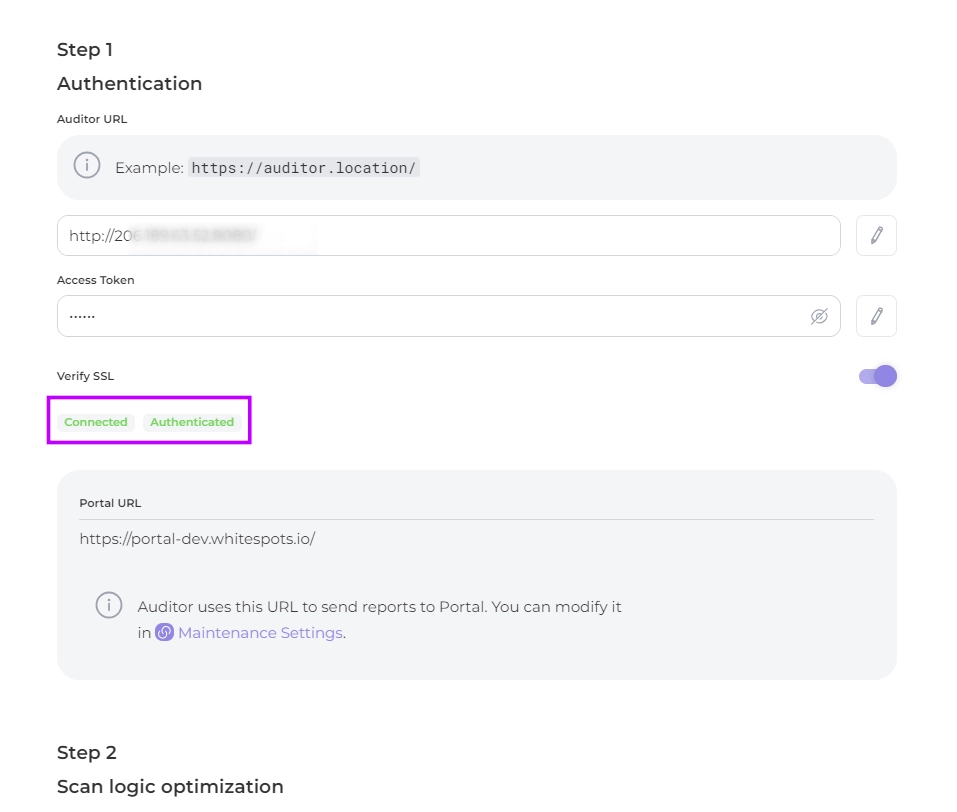
Task: Click the pencil icon to edit Auditor URL
Action: (x=876, y=236)
